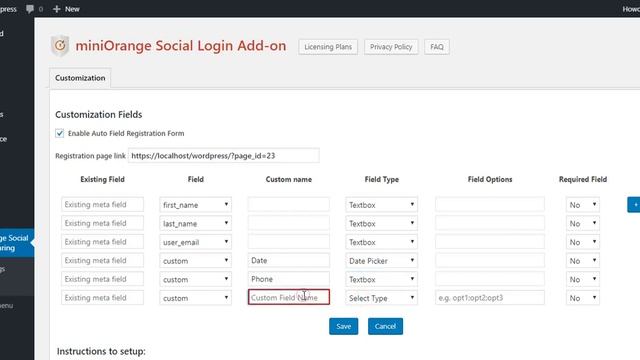Click the Licensing Plans button
The image size is (640, 360).
coord(328,47)
